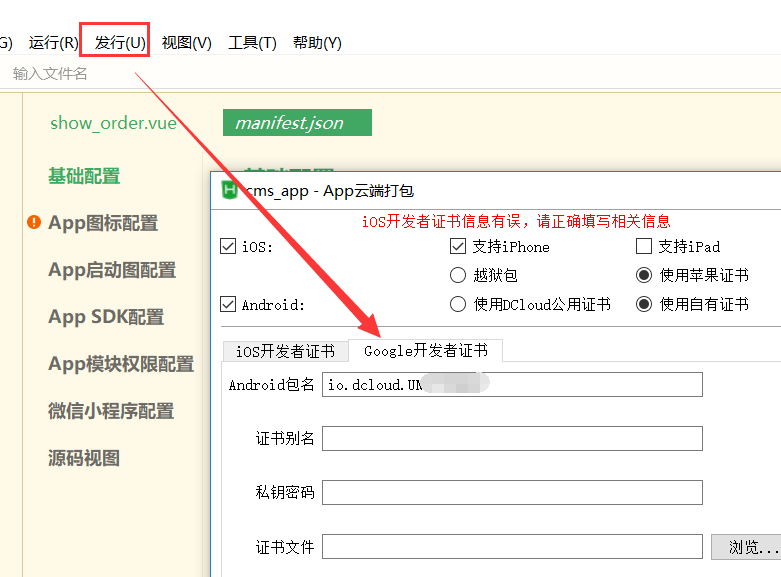Click the Android包名 input field
Image resolution: width=781 pixels, height=577 pixels.
512,384
